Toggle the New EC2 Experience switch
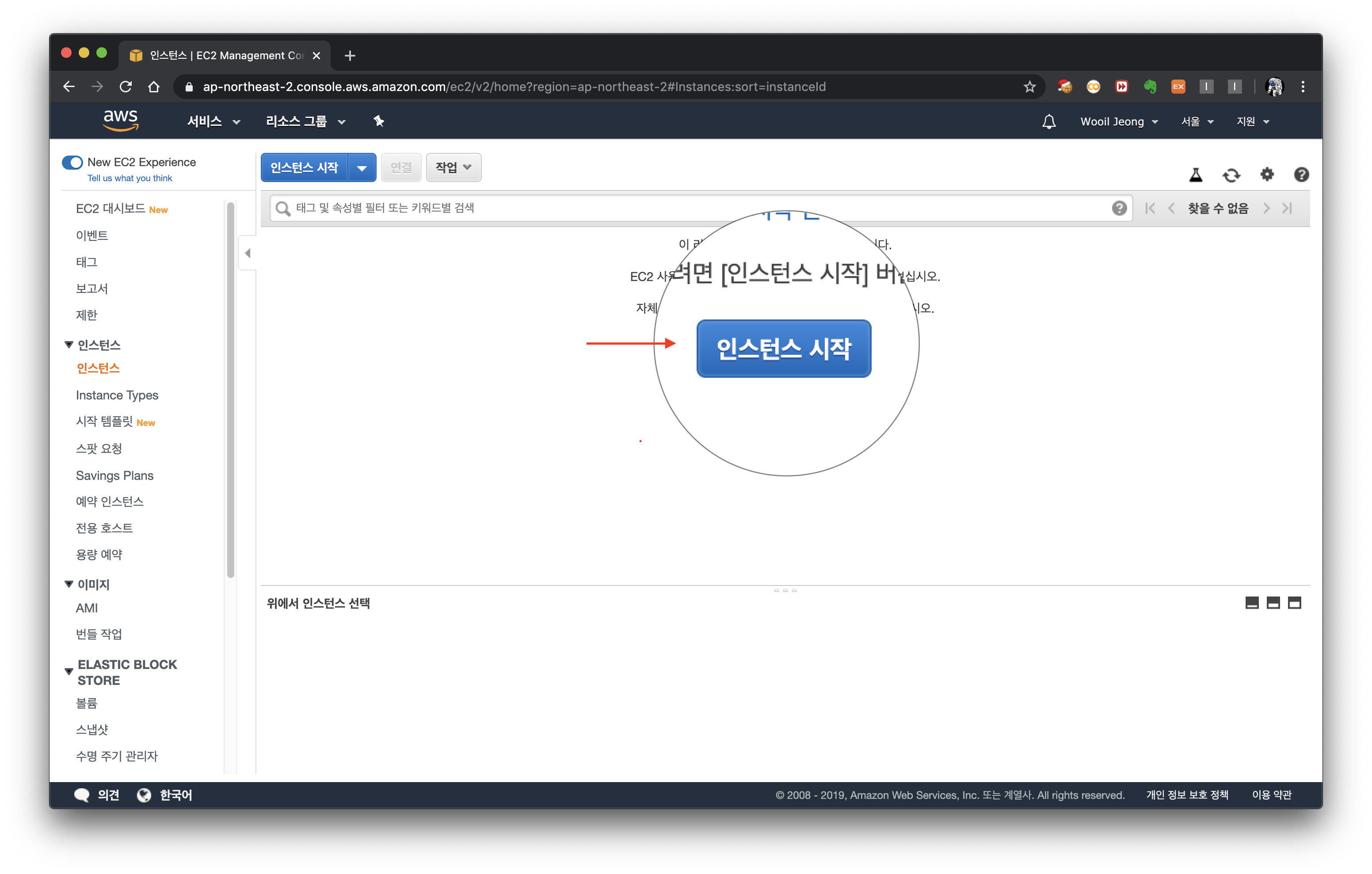The image size is (1372, 874). tap(71, 162)
